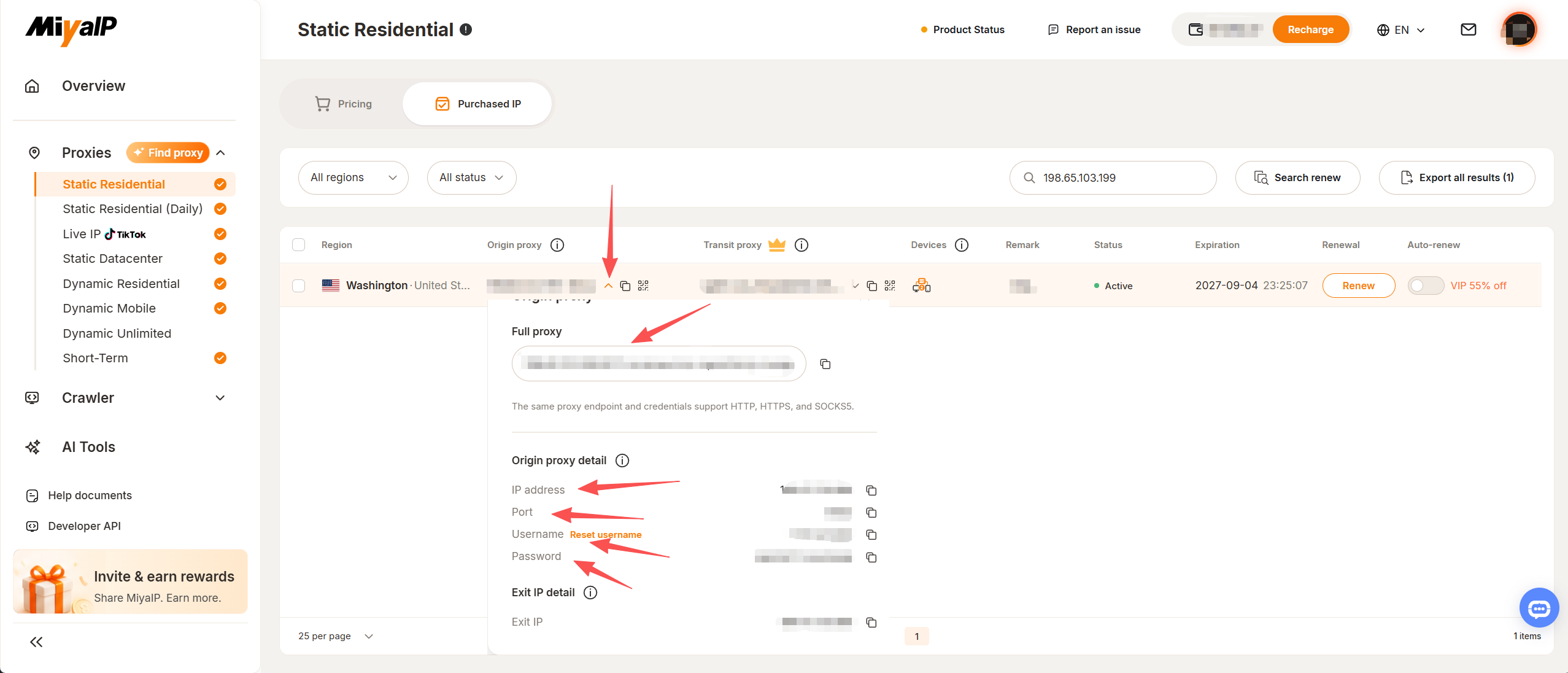Viewport: 1568px width, 673px height.
Task: Click Devices column info icon
Action: [x=962, y=245]
